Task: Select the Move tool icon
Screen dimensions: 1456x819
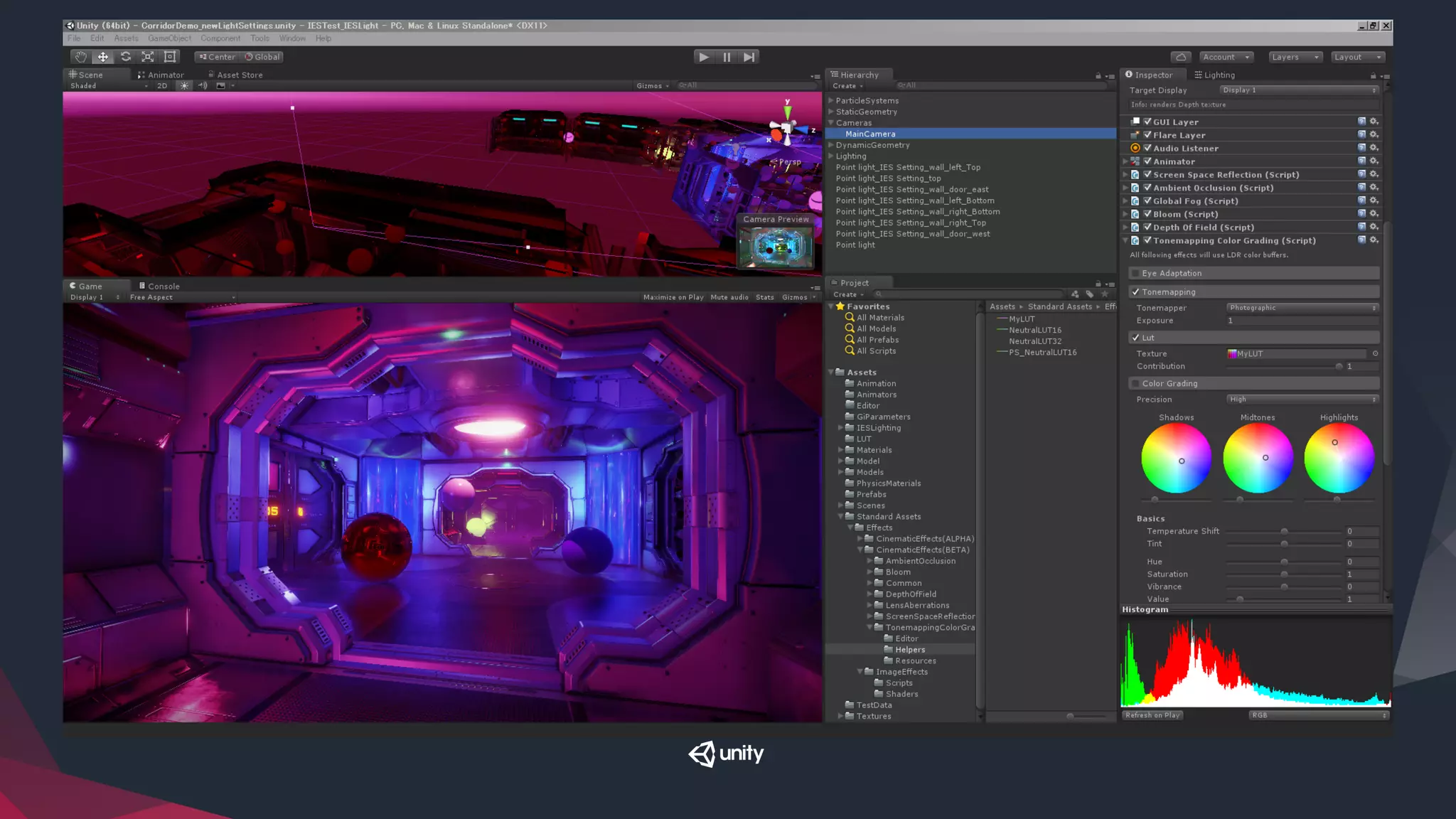Action: point(103,57)
